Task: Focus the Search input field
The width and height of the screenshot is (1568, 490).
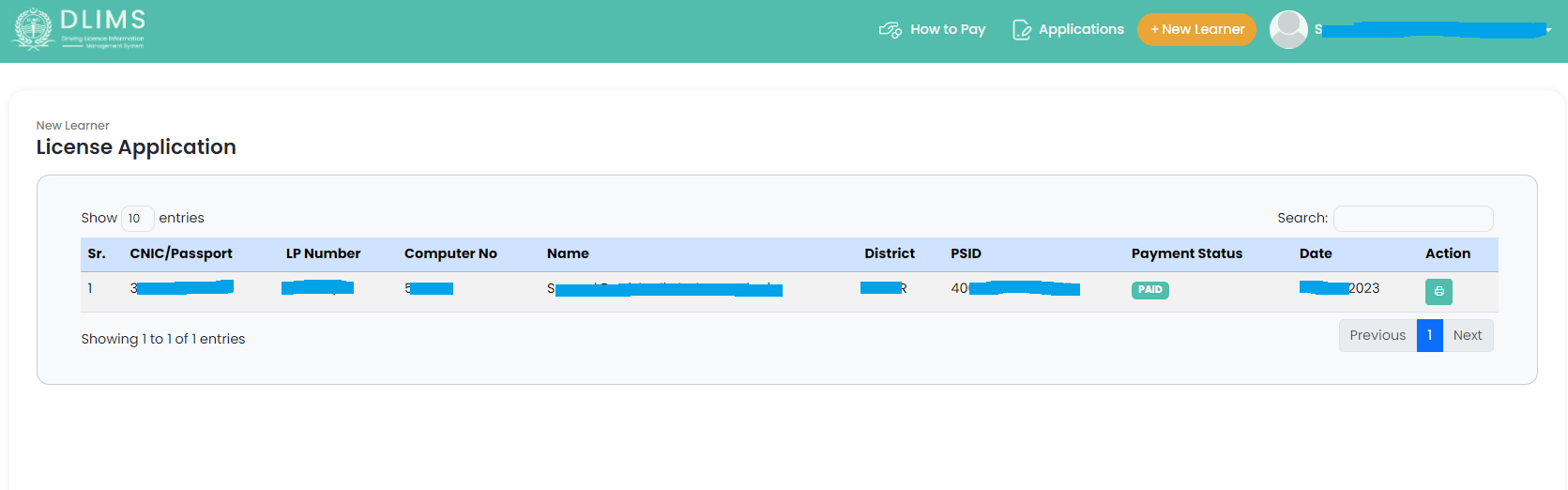Action: point(1412,219)
